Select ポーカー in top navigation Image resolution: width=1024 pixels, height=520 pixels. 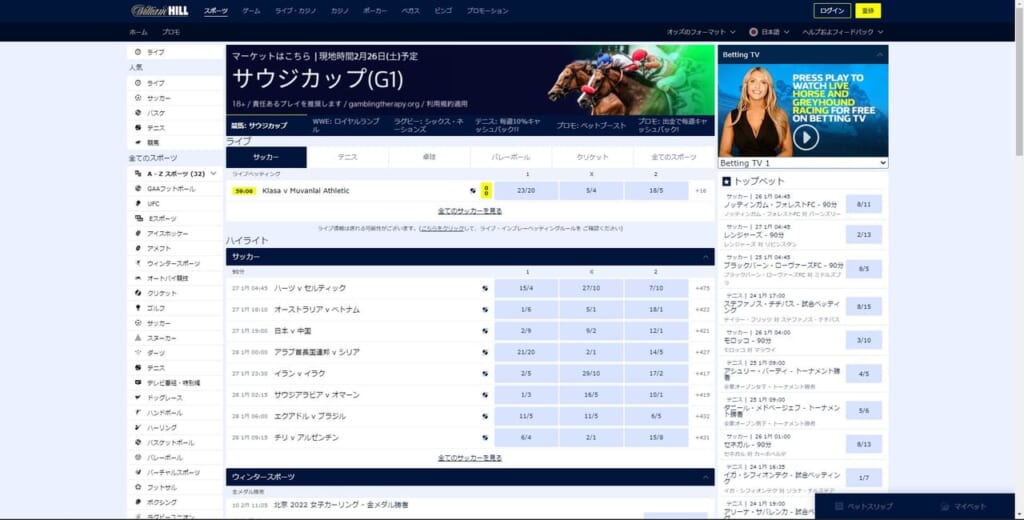tap(375, 11)
